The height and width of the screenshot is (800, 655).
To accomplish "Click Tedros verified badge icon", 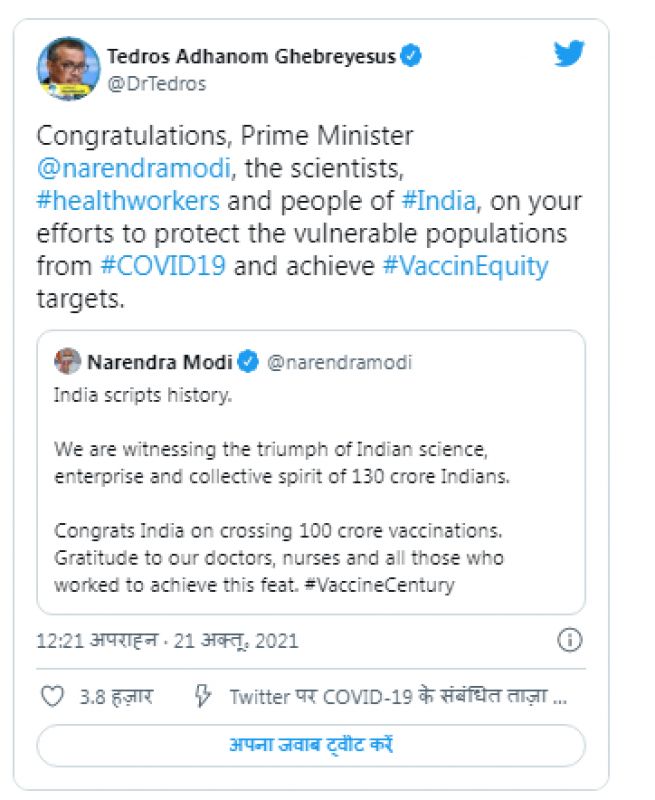I will (x=411, y=56).
